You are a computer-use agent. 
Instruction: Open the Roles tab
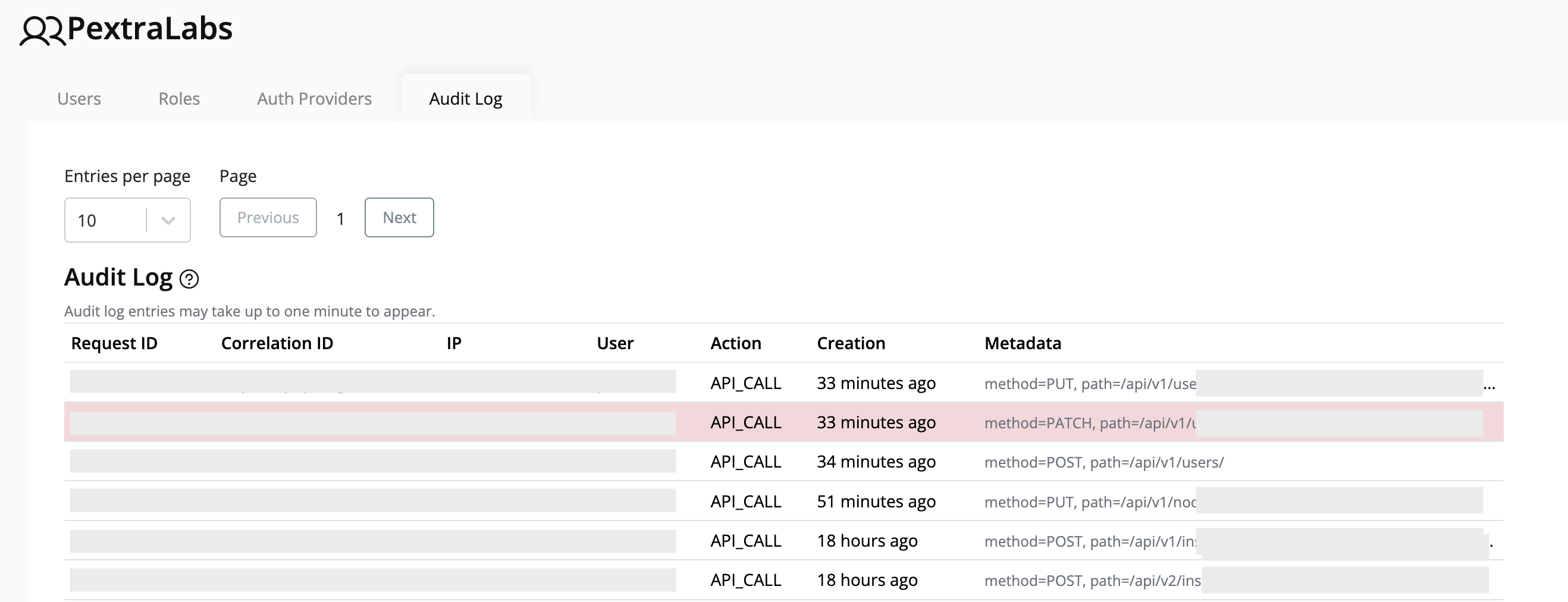tap(179, 99)
